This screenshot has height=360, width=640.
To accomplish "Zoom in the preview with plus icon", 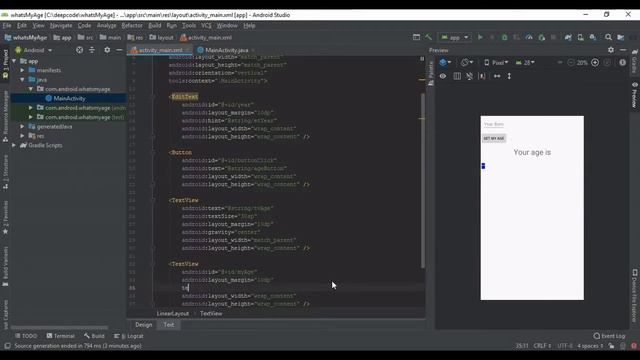I will tap(595, 62).
